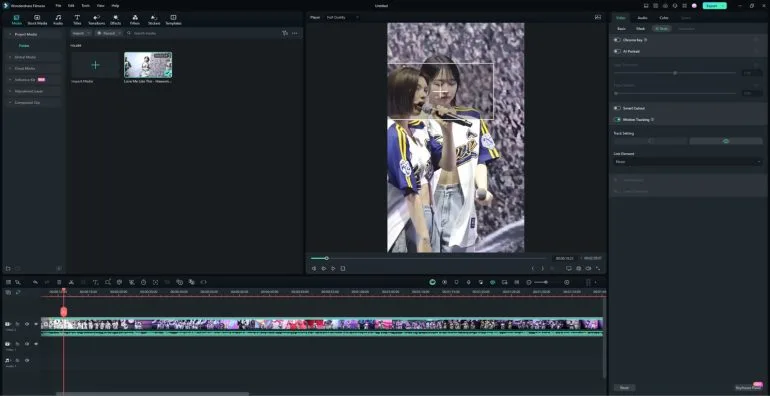Select the Mask sub-tab in Video properties
The height and width of the screenshot is (396, 770).
tap(640, 28)
